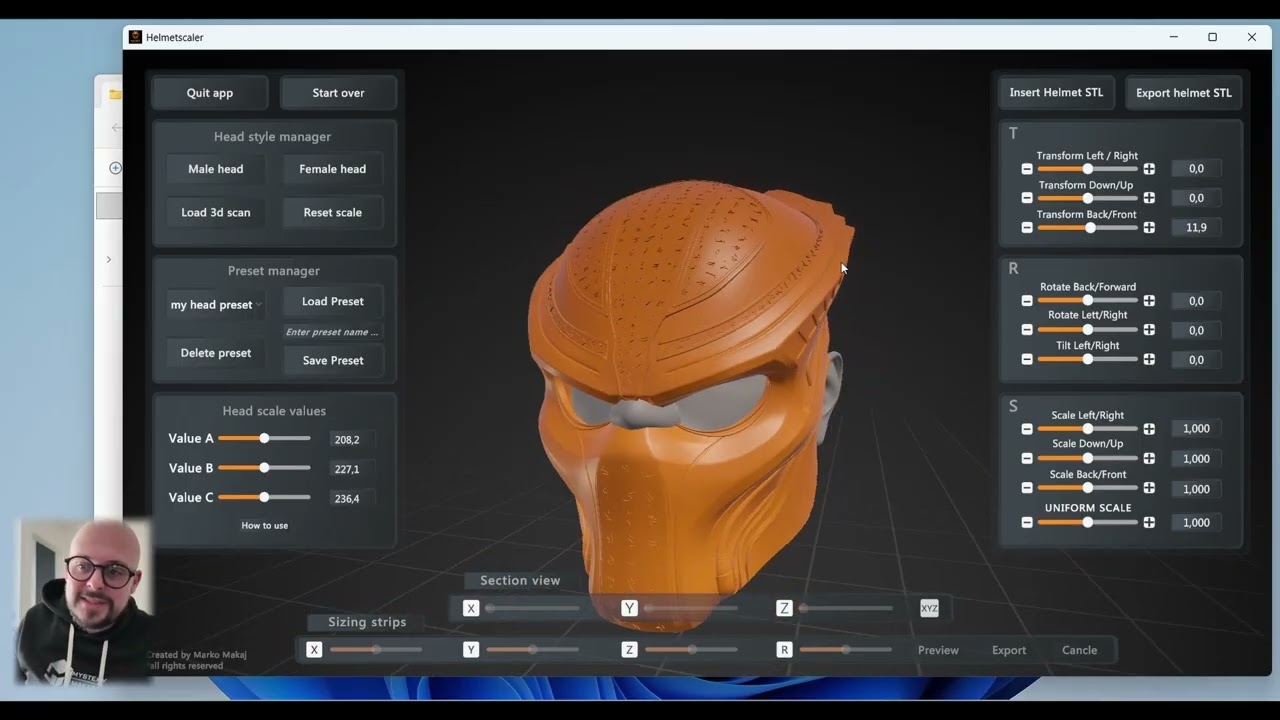Click Delete preset button

point(216,353)
